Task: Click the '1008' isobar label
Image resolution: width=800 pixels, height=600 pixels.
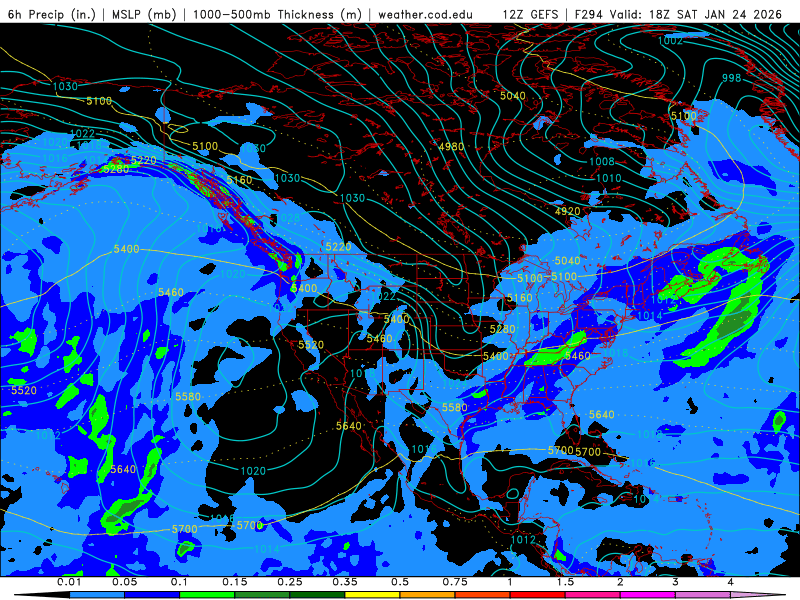Action: 602,162
